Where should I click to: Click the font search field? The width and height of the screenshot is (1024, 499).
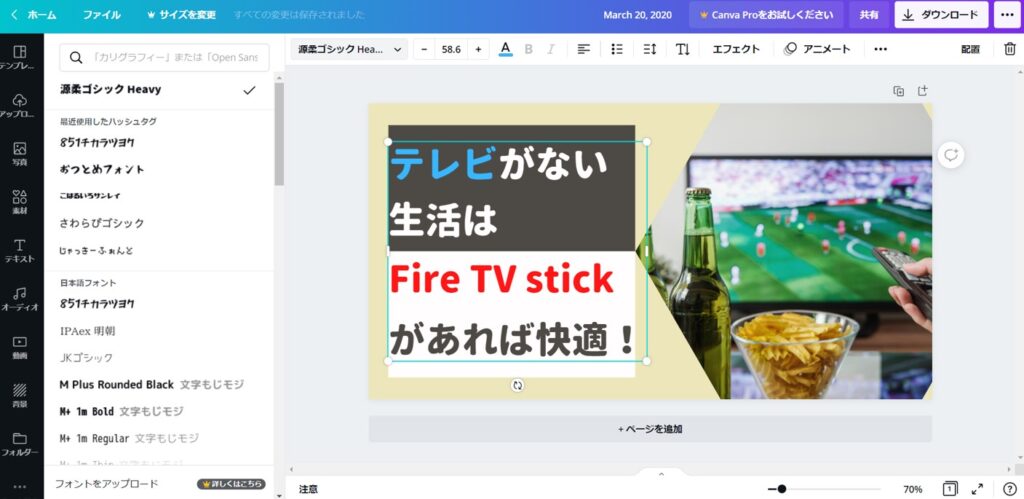coord(165,57)
